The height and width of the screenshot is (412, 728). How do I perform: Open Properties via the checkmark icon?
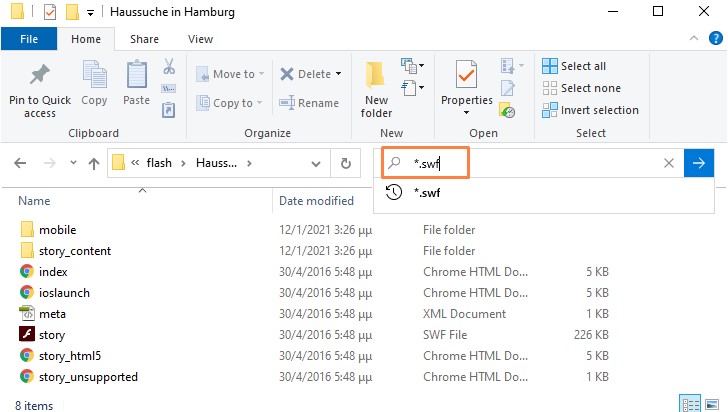466,78
